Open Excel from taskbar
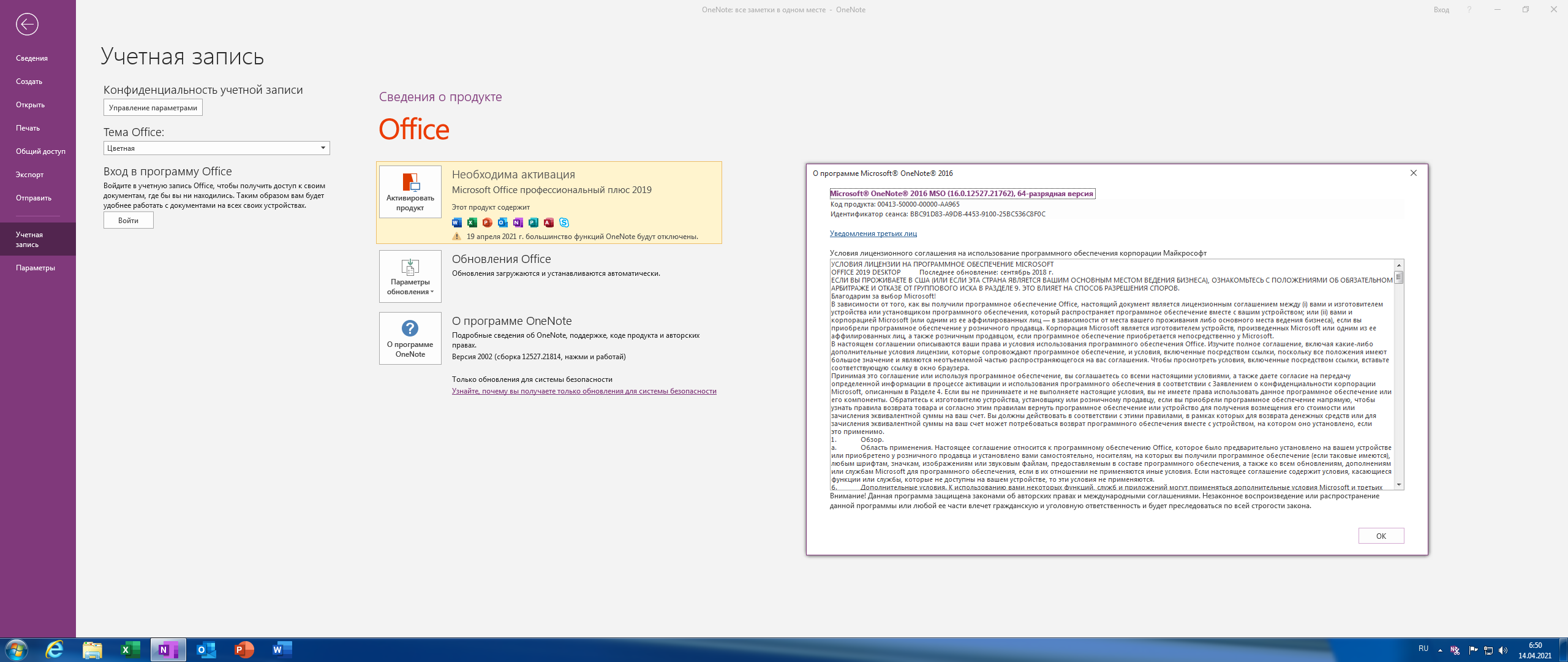1568x662 pixels. 130,650
